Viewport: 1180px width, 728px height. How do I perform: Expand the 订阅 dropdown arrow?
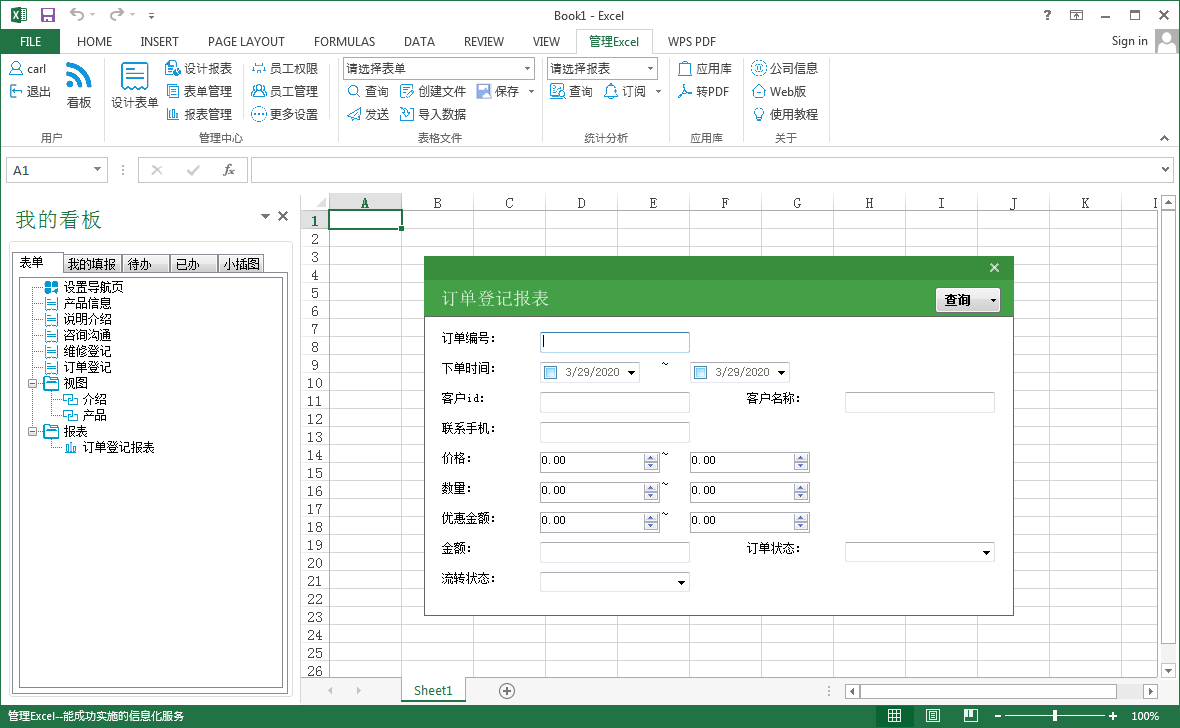[x=658, y=91]
